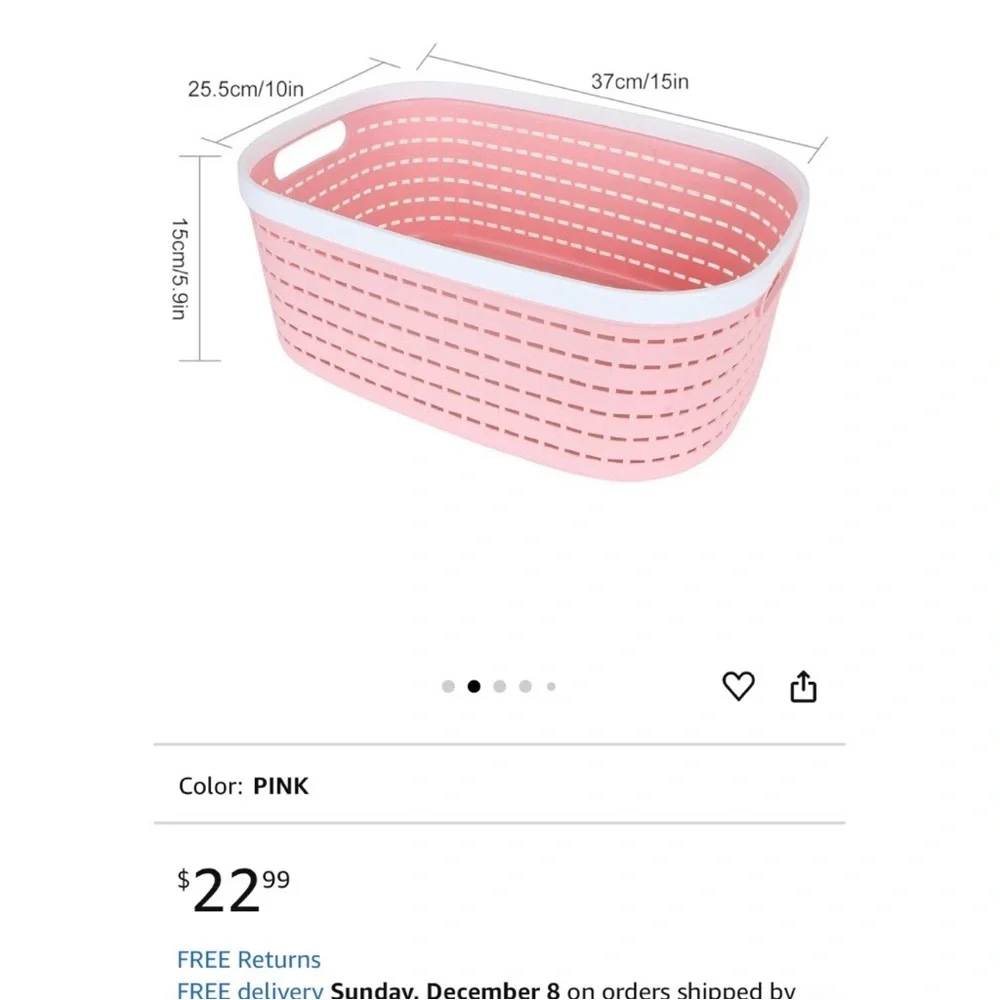Click the $22.99 price
The height and width of the screenshot is (1000, 1000).
(x=234, y=890)
